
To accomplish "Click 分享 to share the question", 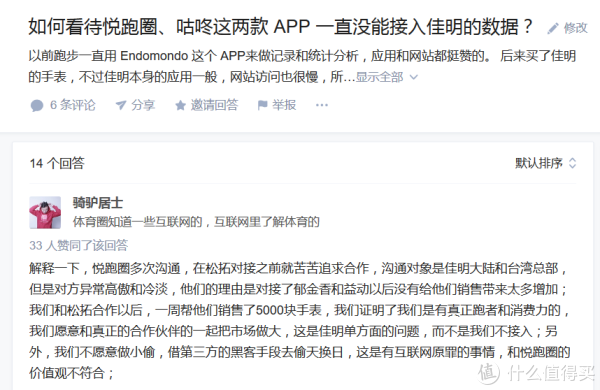I will tap(143, 105).
